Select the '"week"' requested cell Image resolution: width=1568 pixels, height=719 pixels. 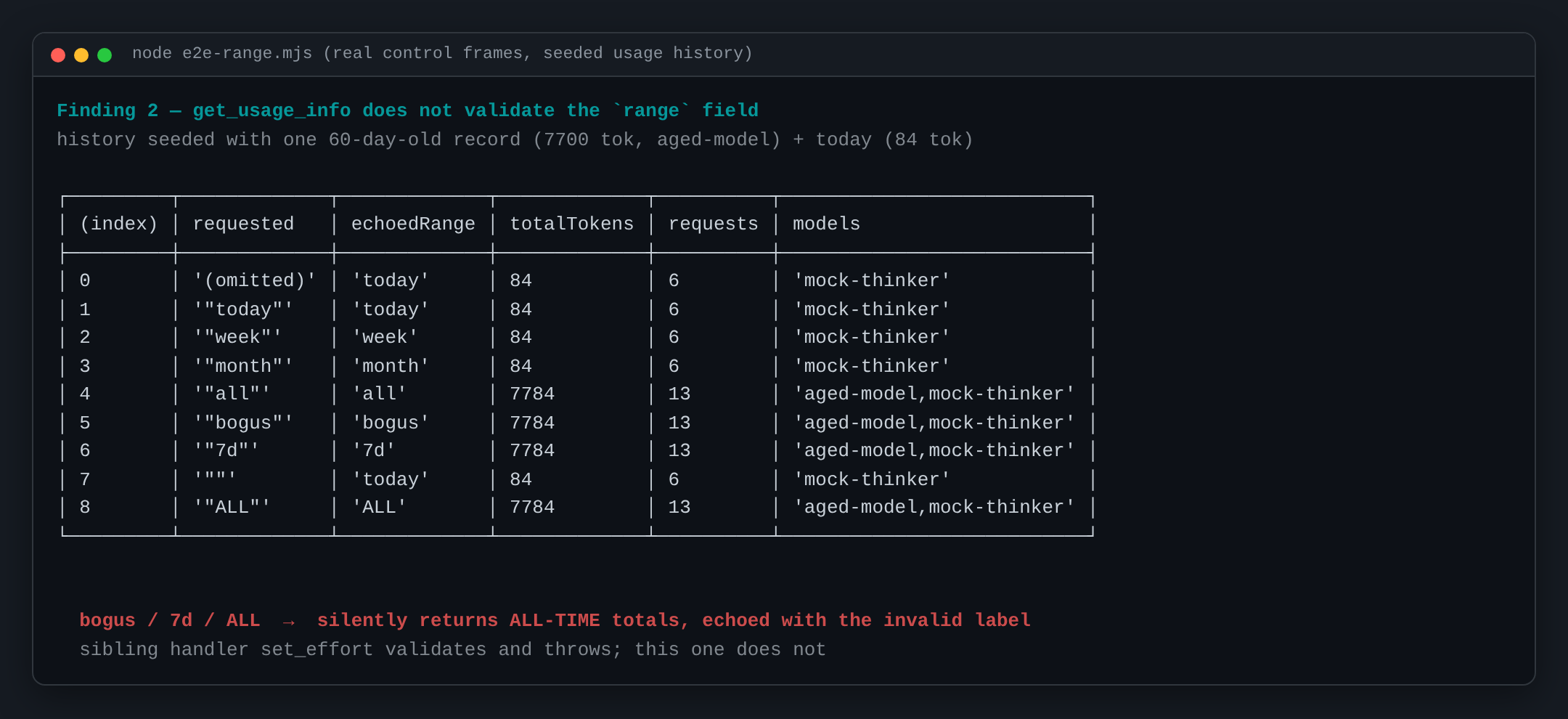[237, 337]
